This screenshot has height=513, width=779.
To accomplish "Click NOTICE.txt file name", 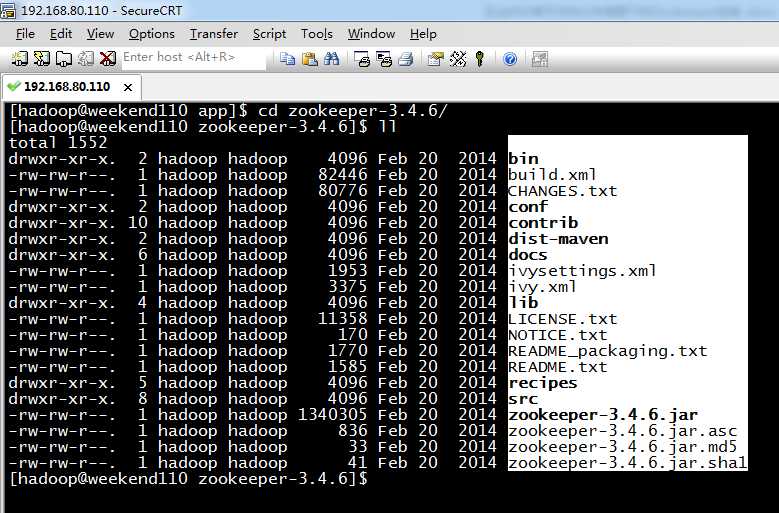I will [x=557, y=335].
